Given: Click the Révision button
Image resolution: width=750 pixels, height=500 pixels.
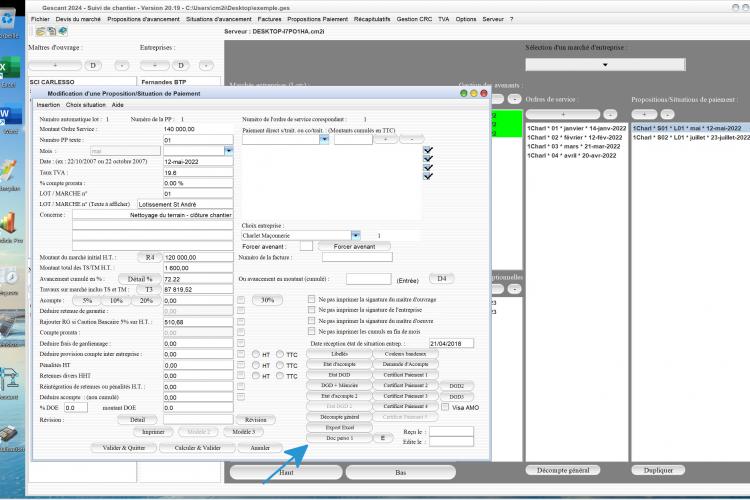Looking at the screenshot, I should click(255, 420).
